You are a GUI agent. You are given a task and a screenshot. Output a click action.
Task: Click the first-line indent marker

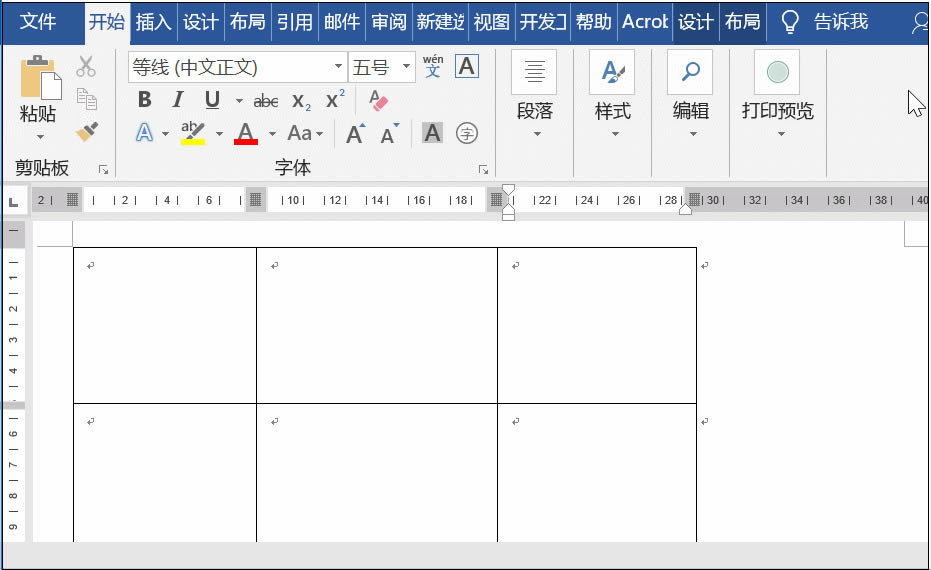click(508, 190)
